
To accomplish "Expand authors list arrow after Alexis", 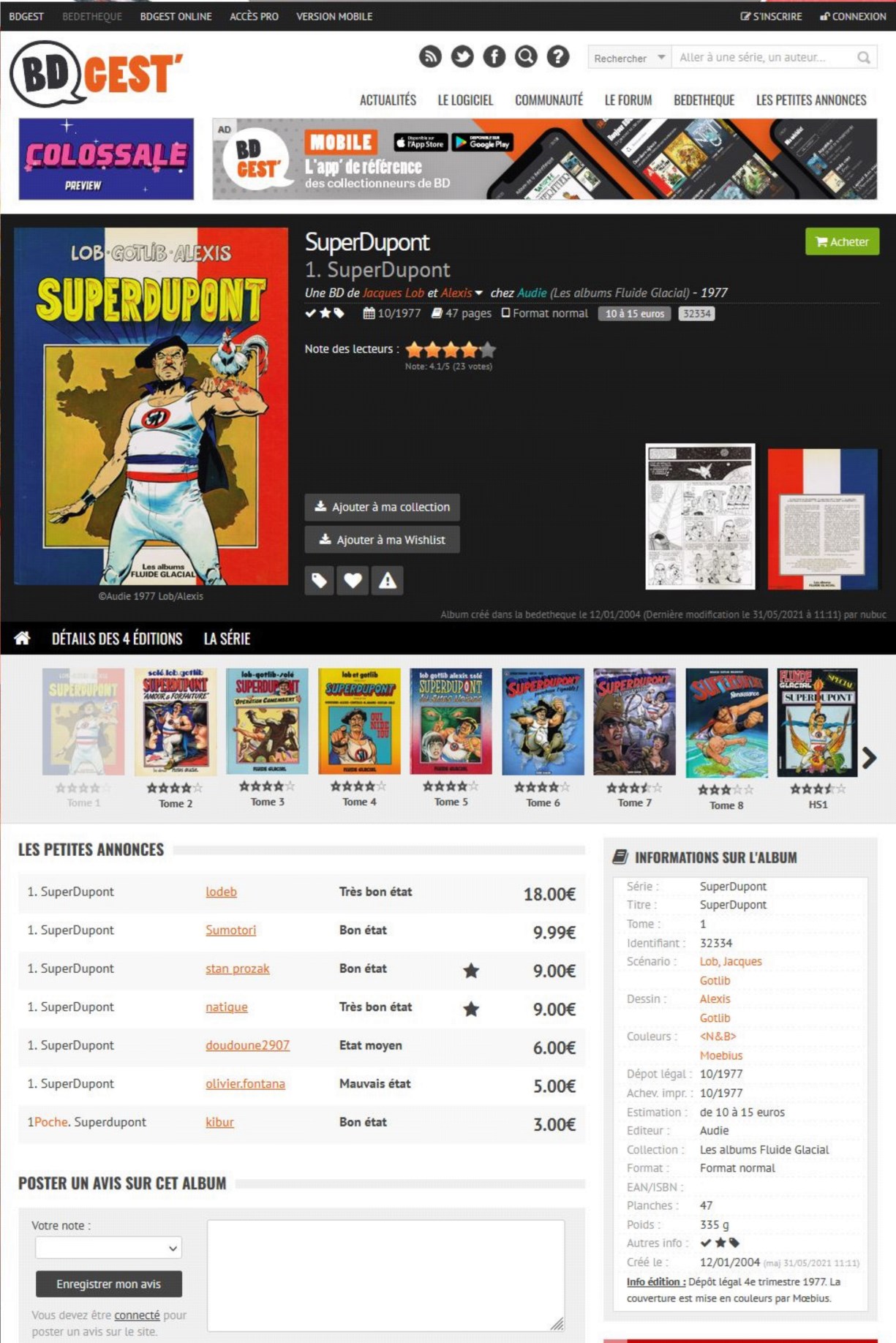I will (479, 293).
